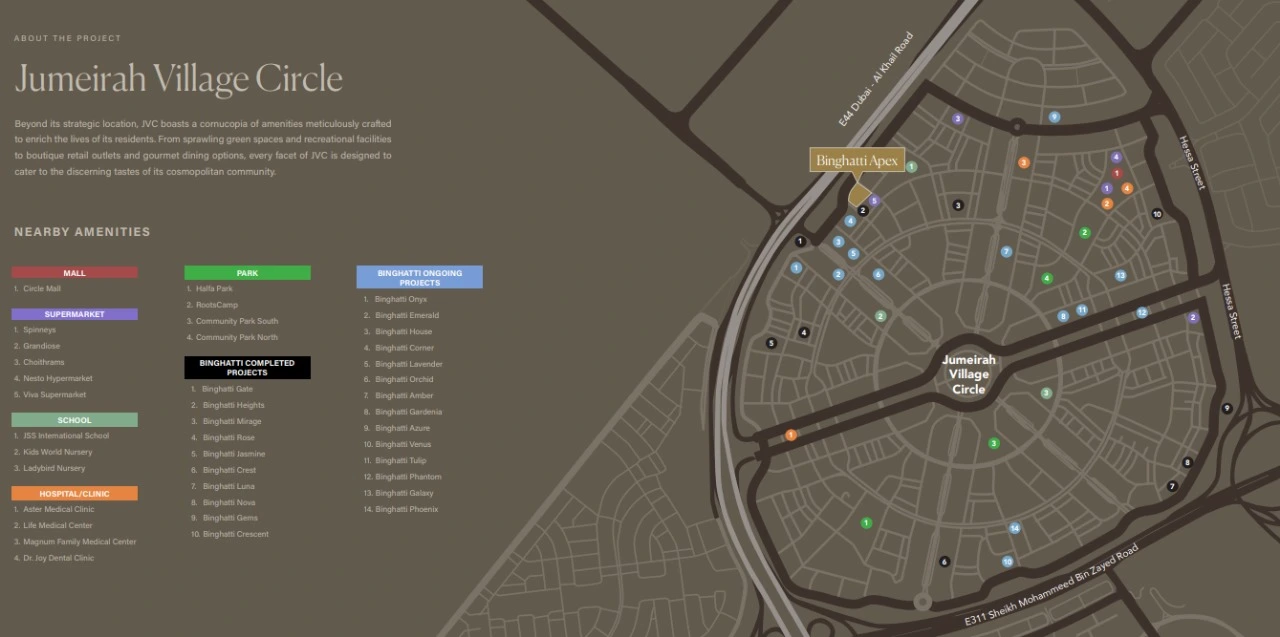Click the red MALL legend header

pyautogui.click(x=75, y=272)
